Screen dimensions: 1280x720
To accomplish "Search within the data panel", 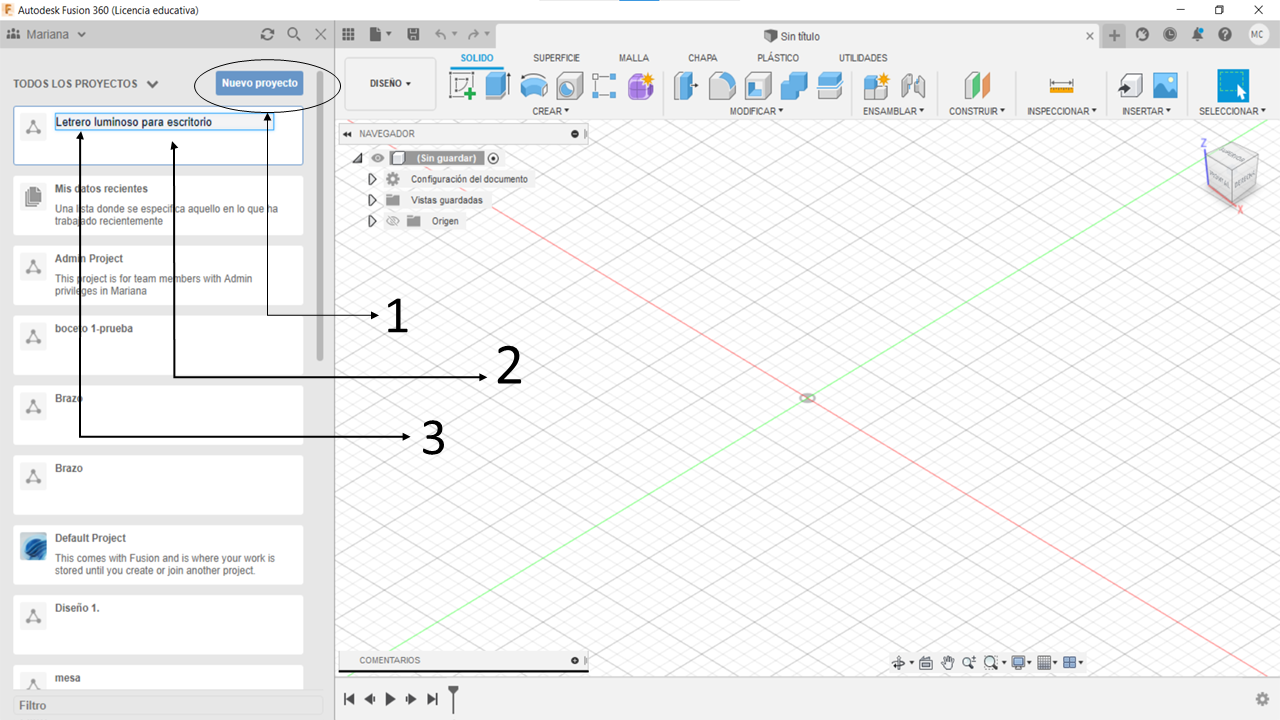I will click(x=294, y=34).
